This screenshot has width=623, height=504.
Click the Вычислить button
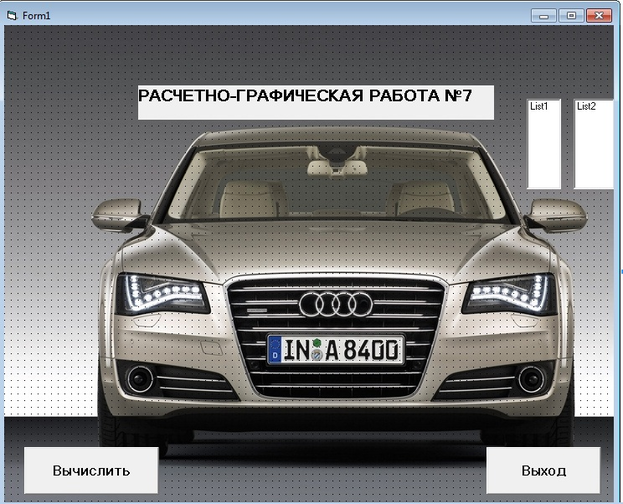pyautogui.click(x=91, y=470)
